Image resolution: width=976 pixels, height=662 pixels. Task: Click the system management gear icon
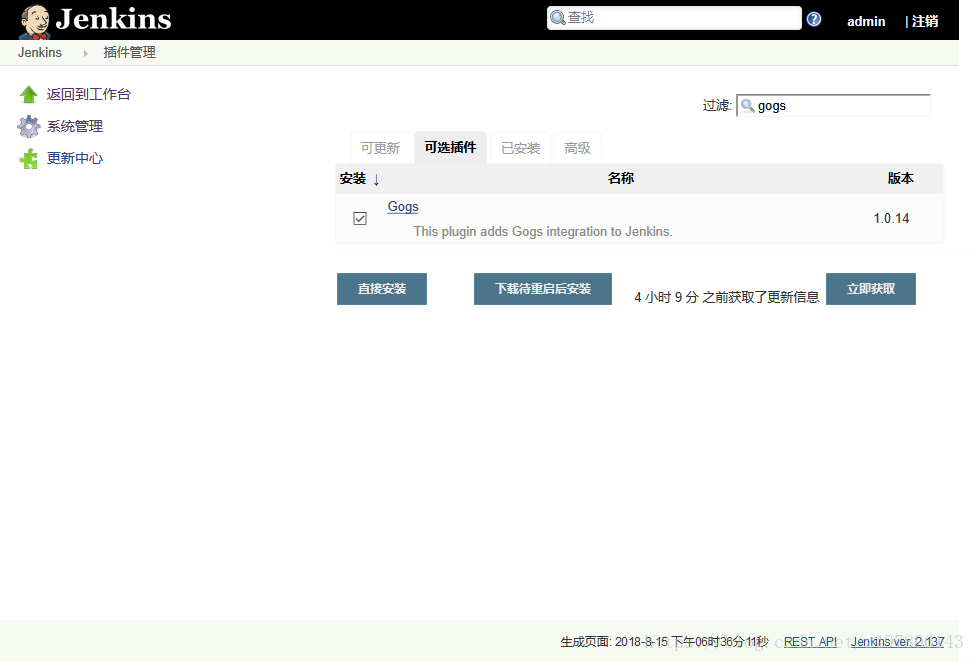[29, 126]
